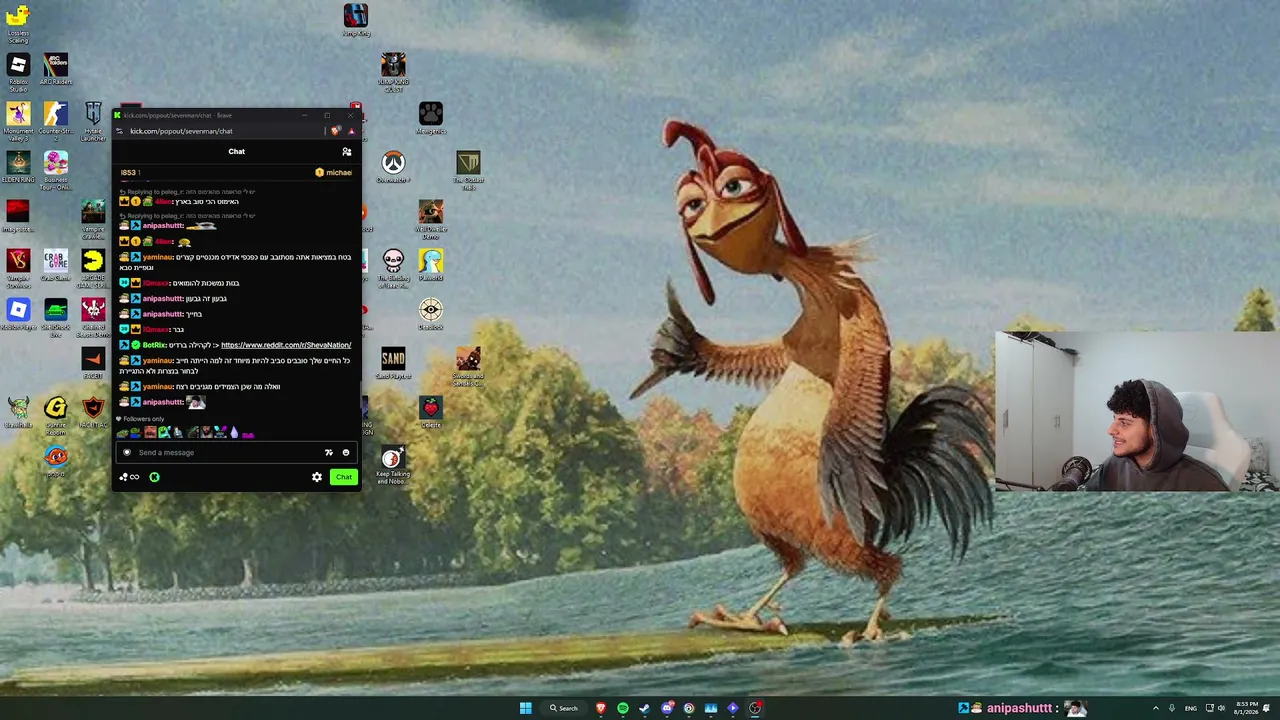The image size is (1280, 720).
Task: Launch Celeste strawberry desktop icon
Action: point(431,410)
